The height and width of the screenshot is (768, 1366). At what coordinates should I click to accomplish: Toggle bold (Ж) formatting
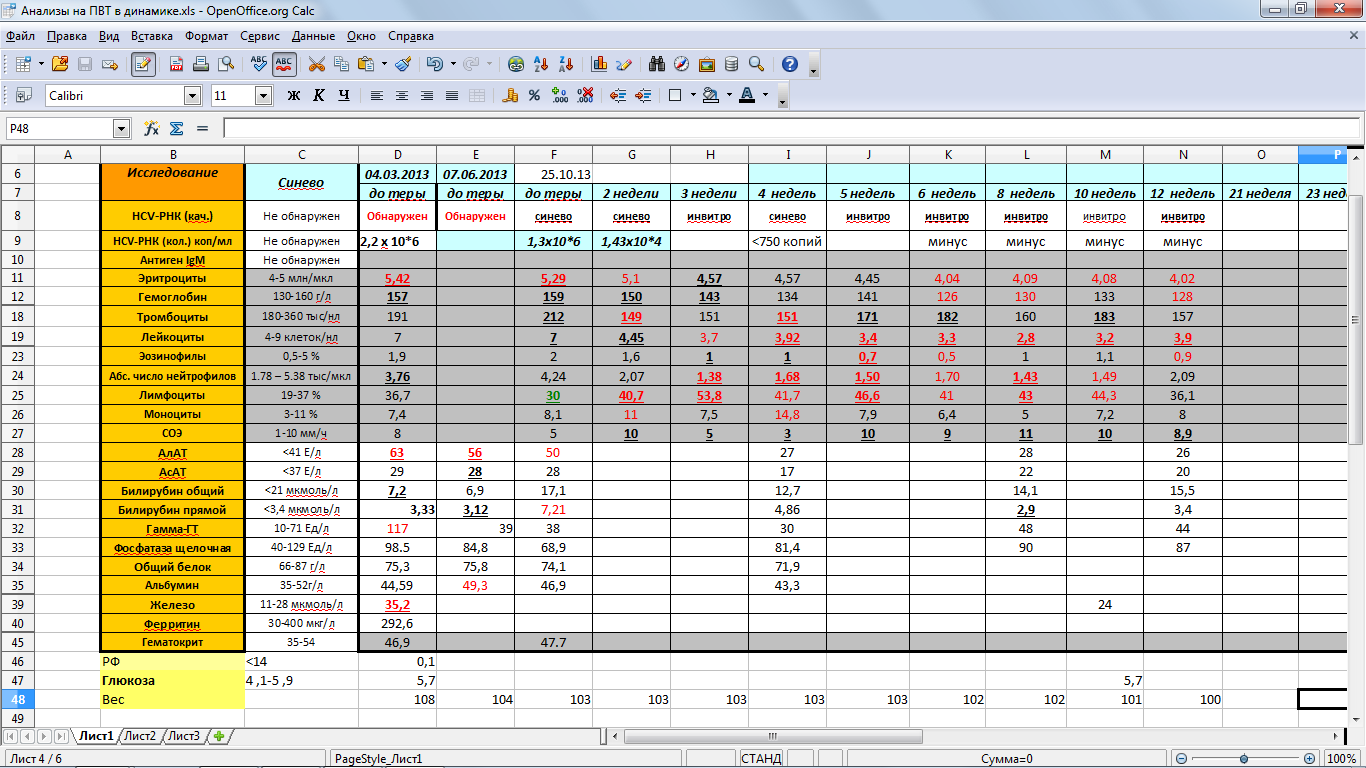294,96
